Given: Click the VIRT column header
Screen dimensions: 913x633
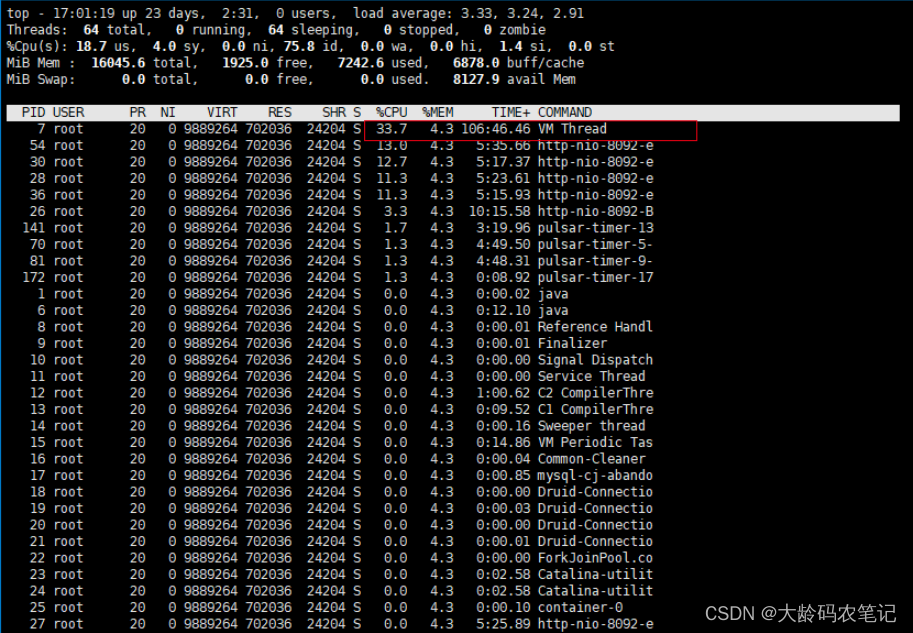Looking at the screenshot, I should (222, 112).
